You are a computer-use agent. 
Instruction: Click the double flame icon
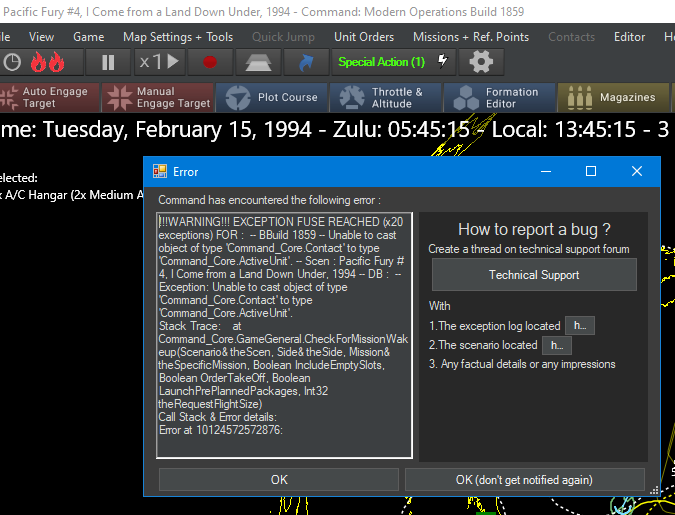[47, 62]
